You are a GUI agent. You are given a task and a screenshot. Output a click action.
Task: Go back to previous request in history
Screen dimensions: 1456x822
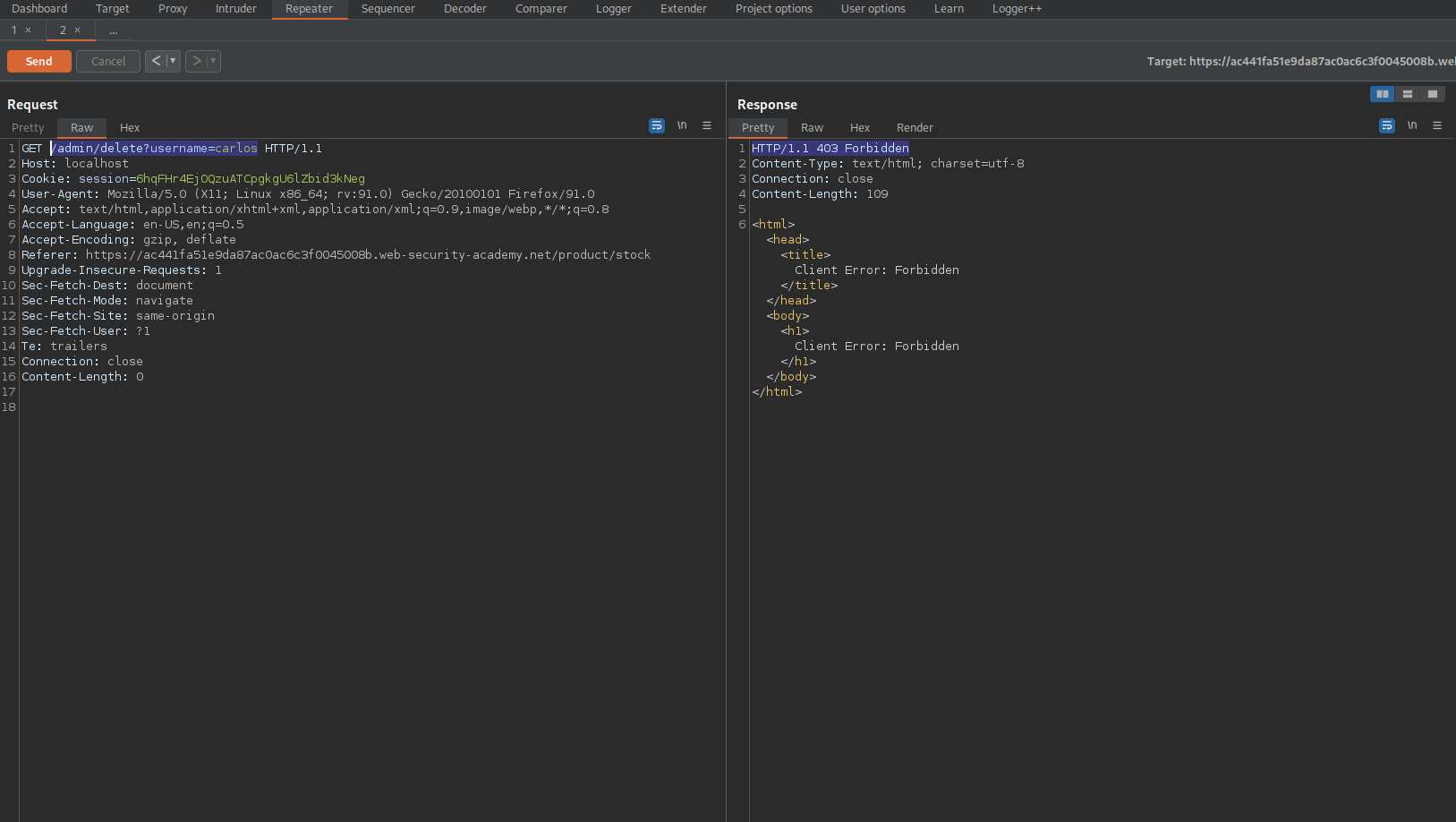point(156,61)
